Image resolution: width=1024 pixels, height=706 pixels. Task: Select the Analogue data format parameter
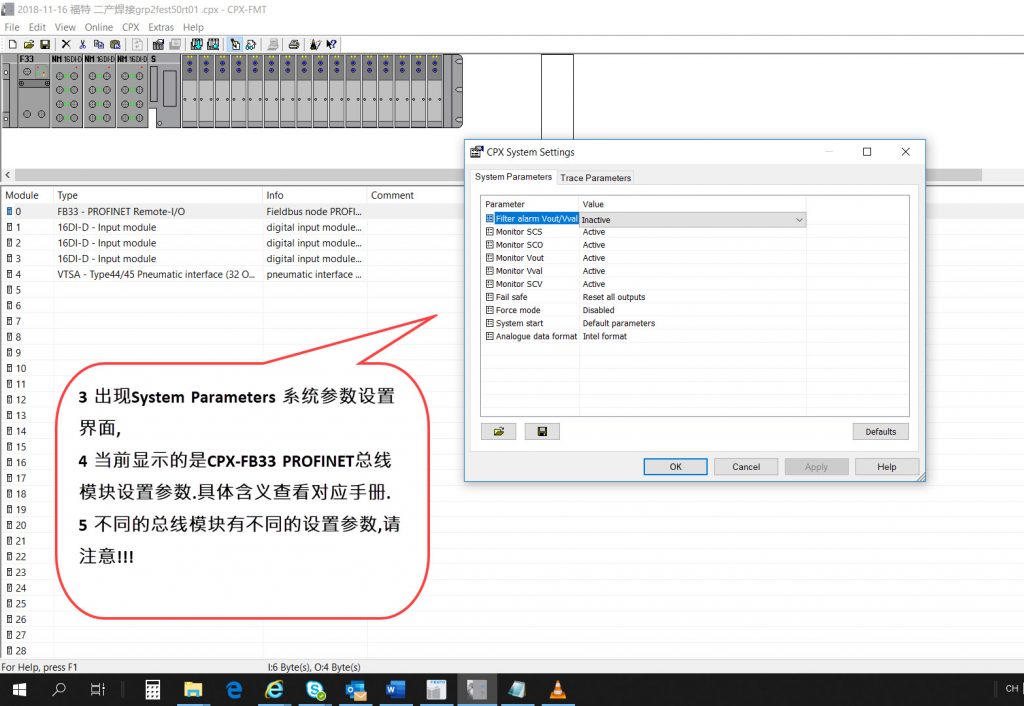click(645, 336)
